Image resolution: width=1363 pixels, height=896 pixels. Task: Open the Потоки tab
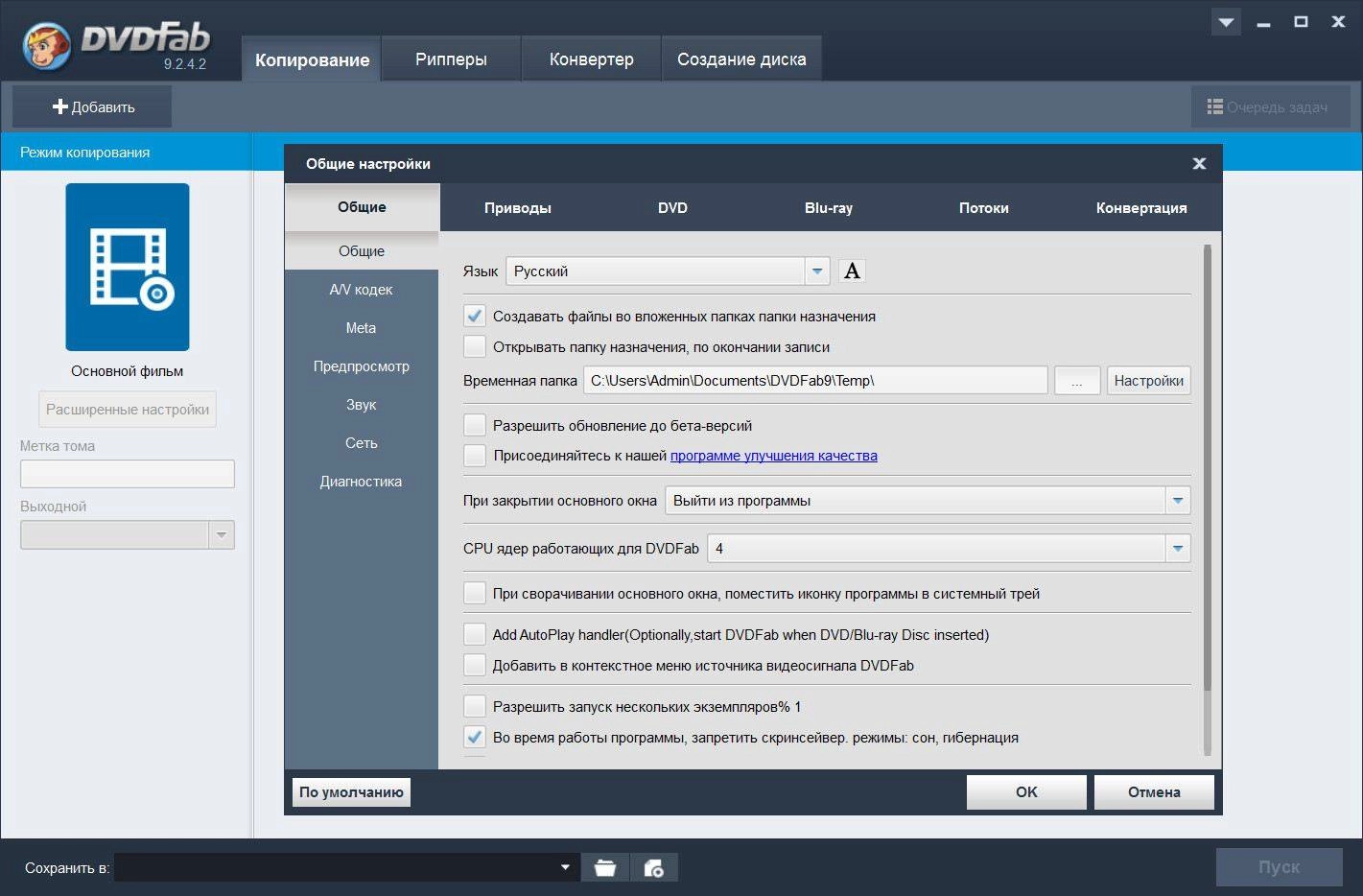click(x=984, y=207)
